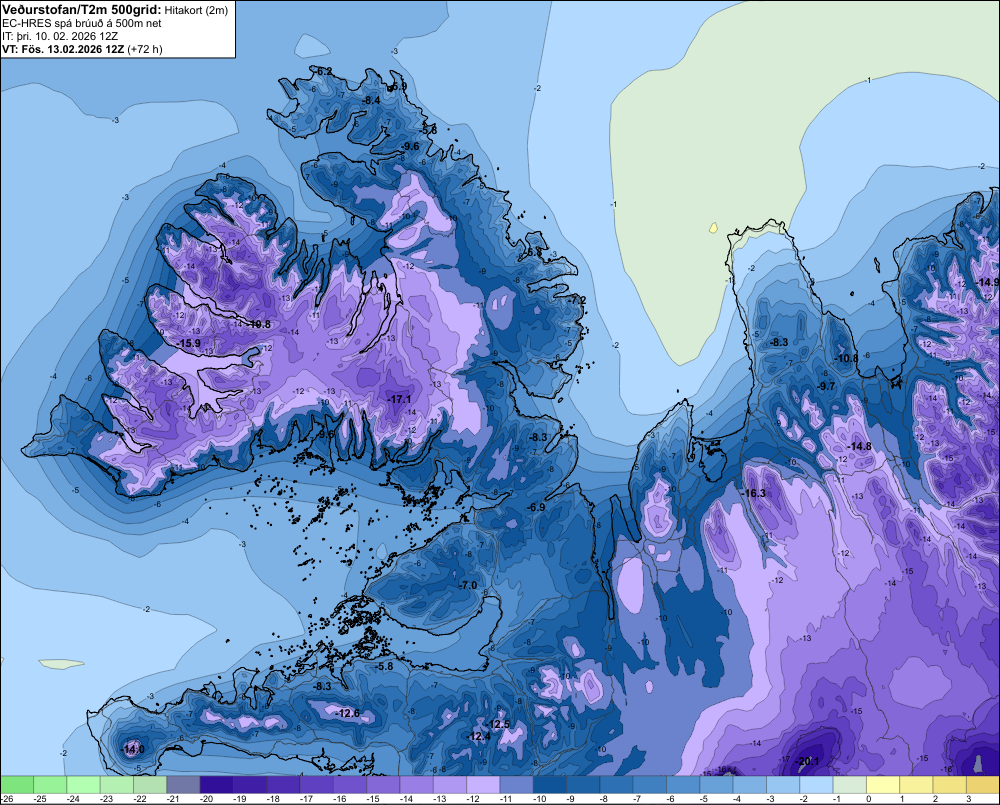Click the -5.9 temperature reading
This screenshot has height=805, width=1000.
pos(398,86)
